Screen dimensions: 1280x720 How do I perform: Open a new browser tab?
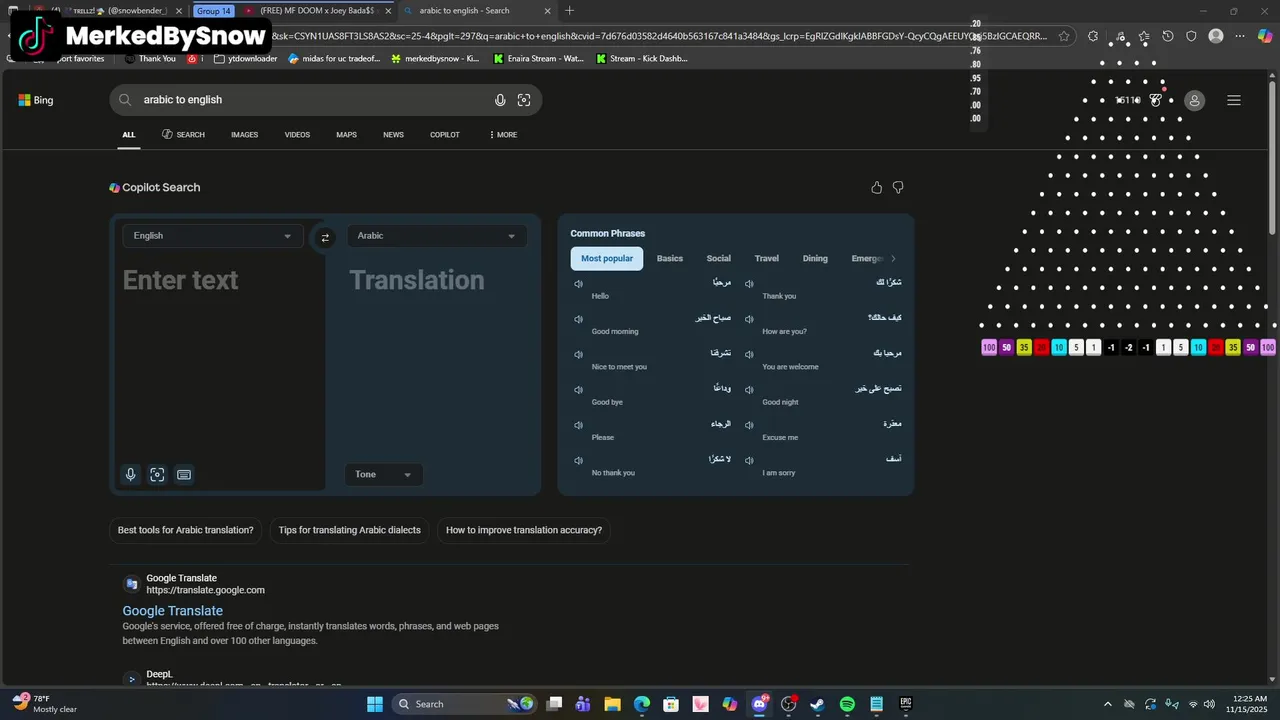[570, 11]
